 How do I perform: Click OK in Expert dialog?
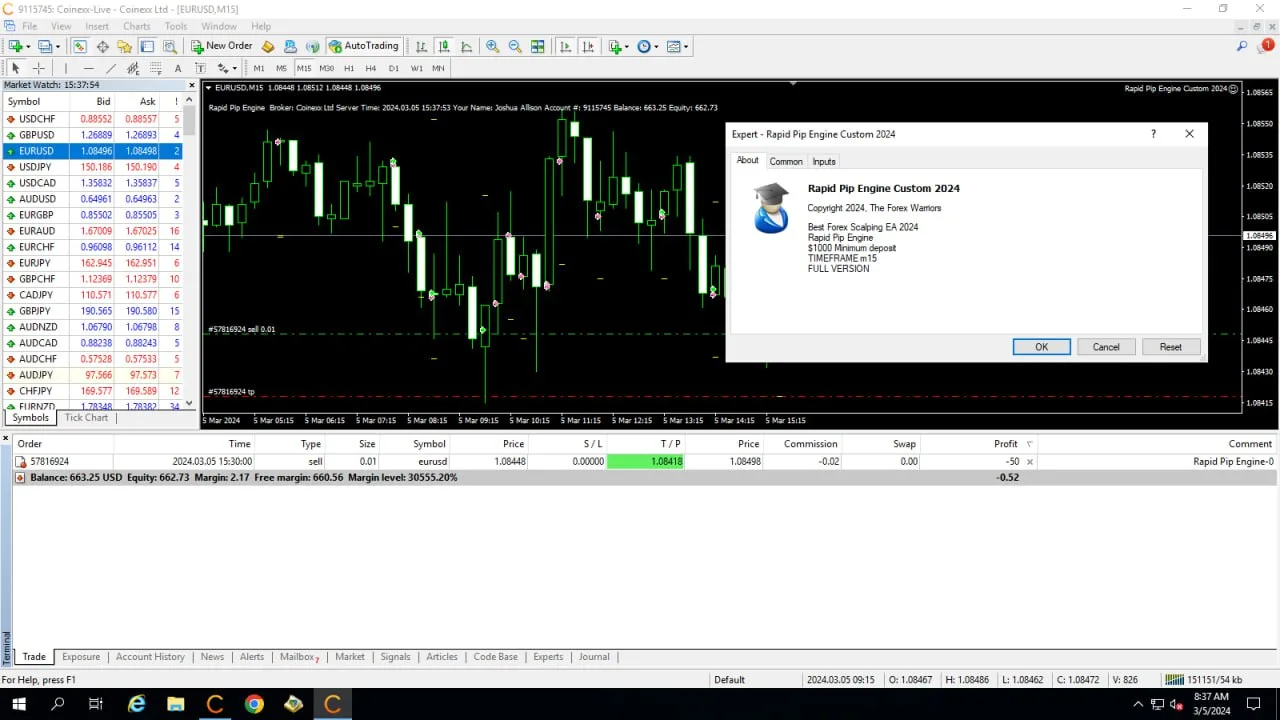1041,347
